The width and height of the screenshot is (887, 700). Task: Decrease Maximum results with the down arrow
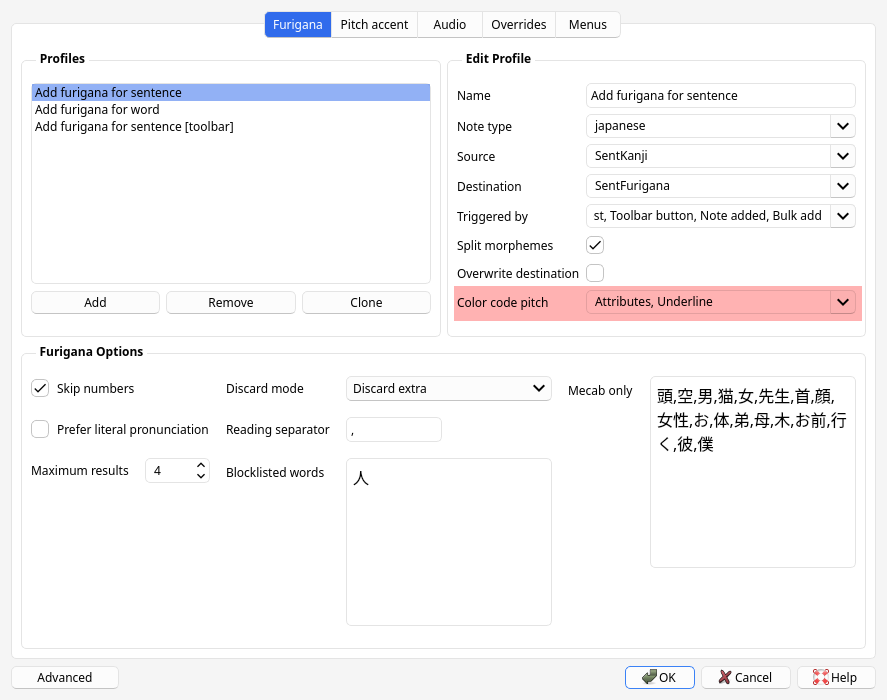click(x=201, y=476)
